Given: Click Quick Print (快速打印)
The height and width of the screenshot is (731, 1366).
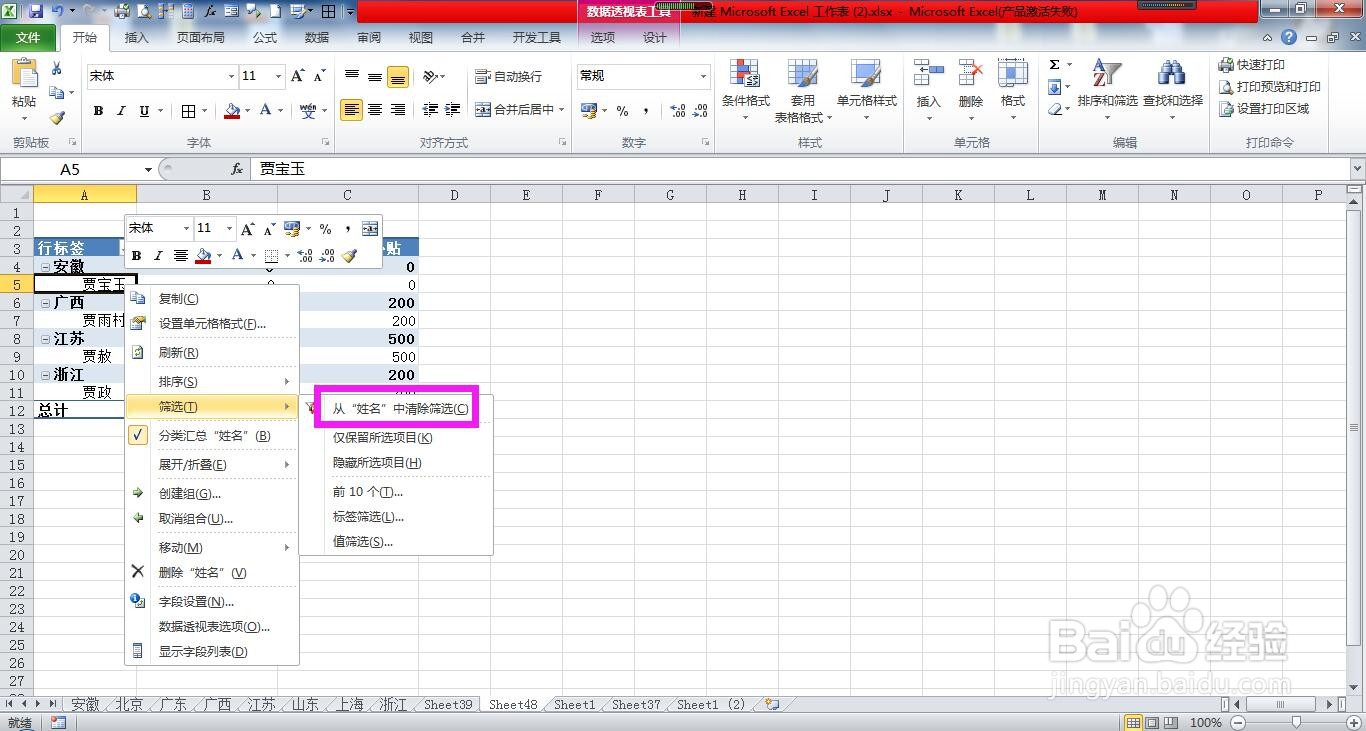Looking at the screenshot, I should pos(1251,65).
